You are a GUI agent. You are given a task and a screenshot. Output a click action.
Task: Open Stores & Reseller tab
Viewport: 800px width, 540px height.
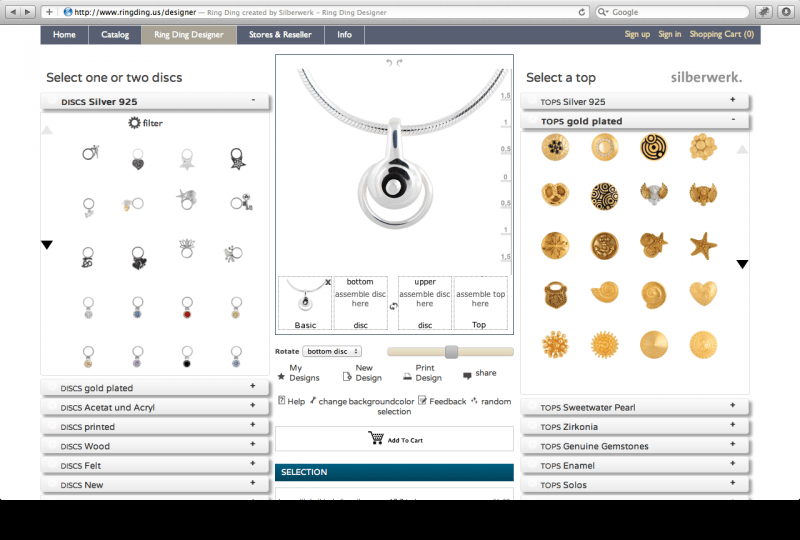coord(280,35)
